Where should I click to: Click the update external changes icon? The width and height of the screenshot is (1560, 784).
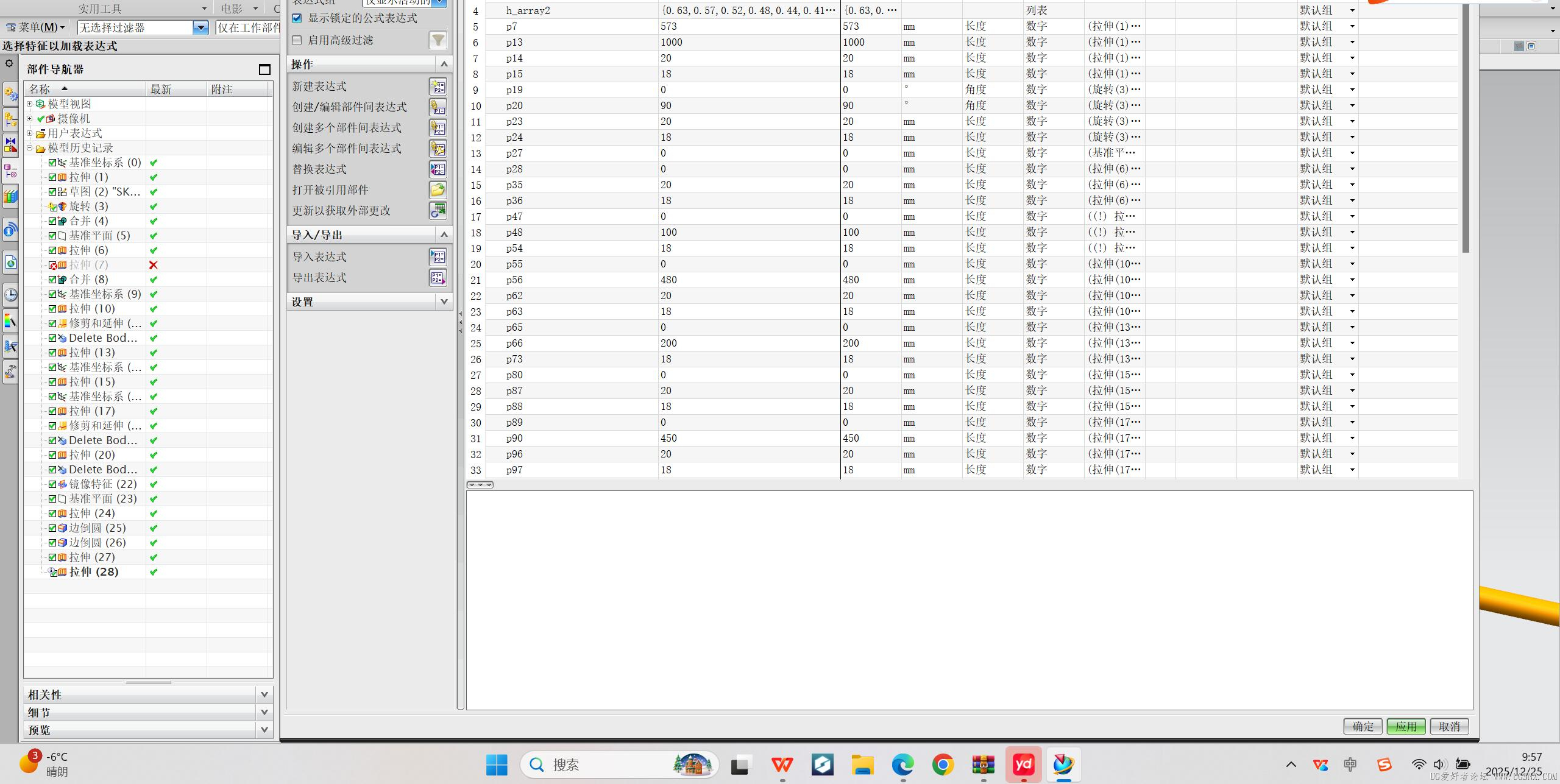click(x=438, y=211)
